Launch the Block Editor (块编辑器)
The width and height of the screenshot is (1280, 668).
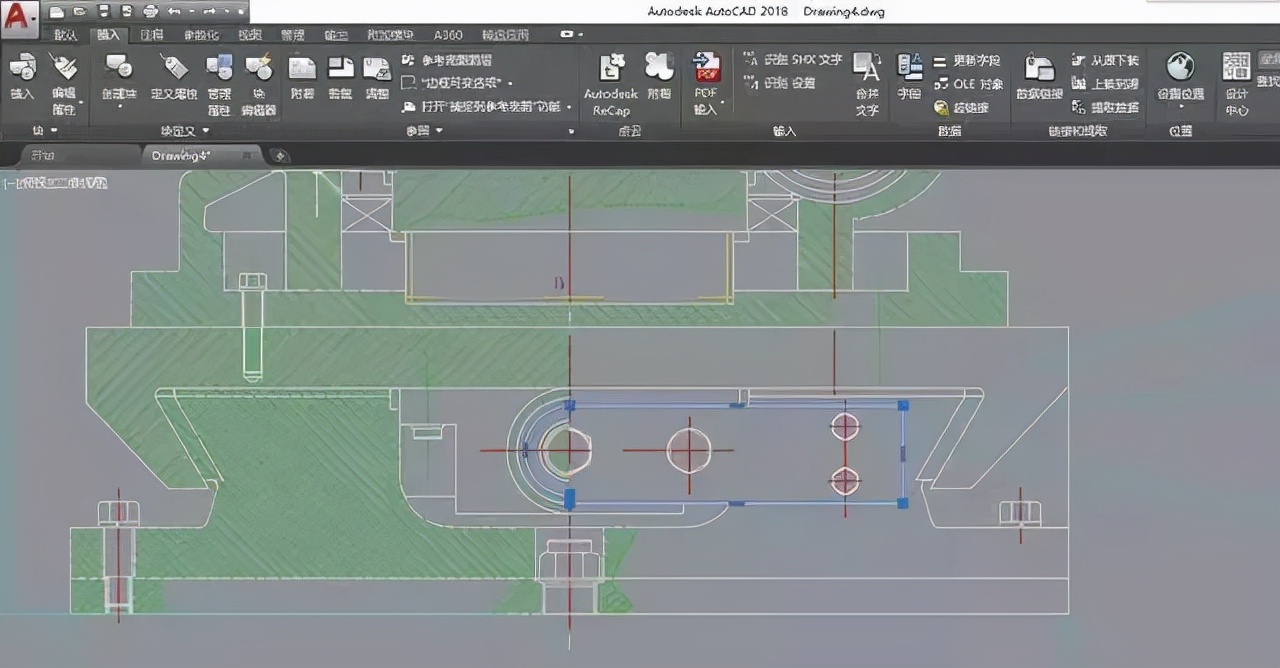click(x=258, y=68)
